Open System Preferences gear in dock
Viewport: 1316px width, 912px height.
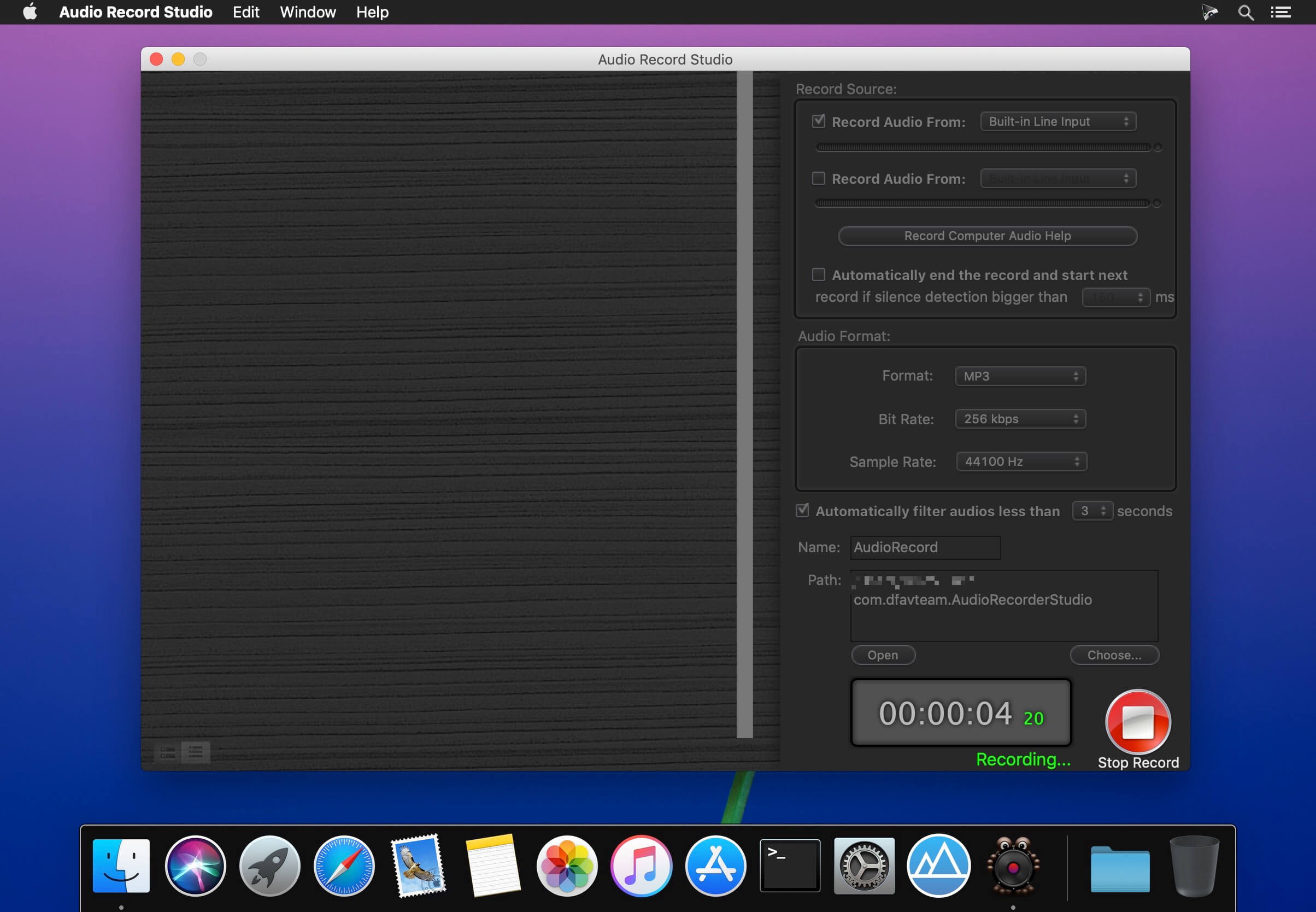click(863, 865)
